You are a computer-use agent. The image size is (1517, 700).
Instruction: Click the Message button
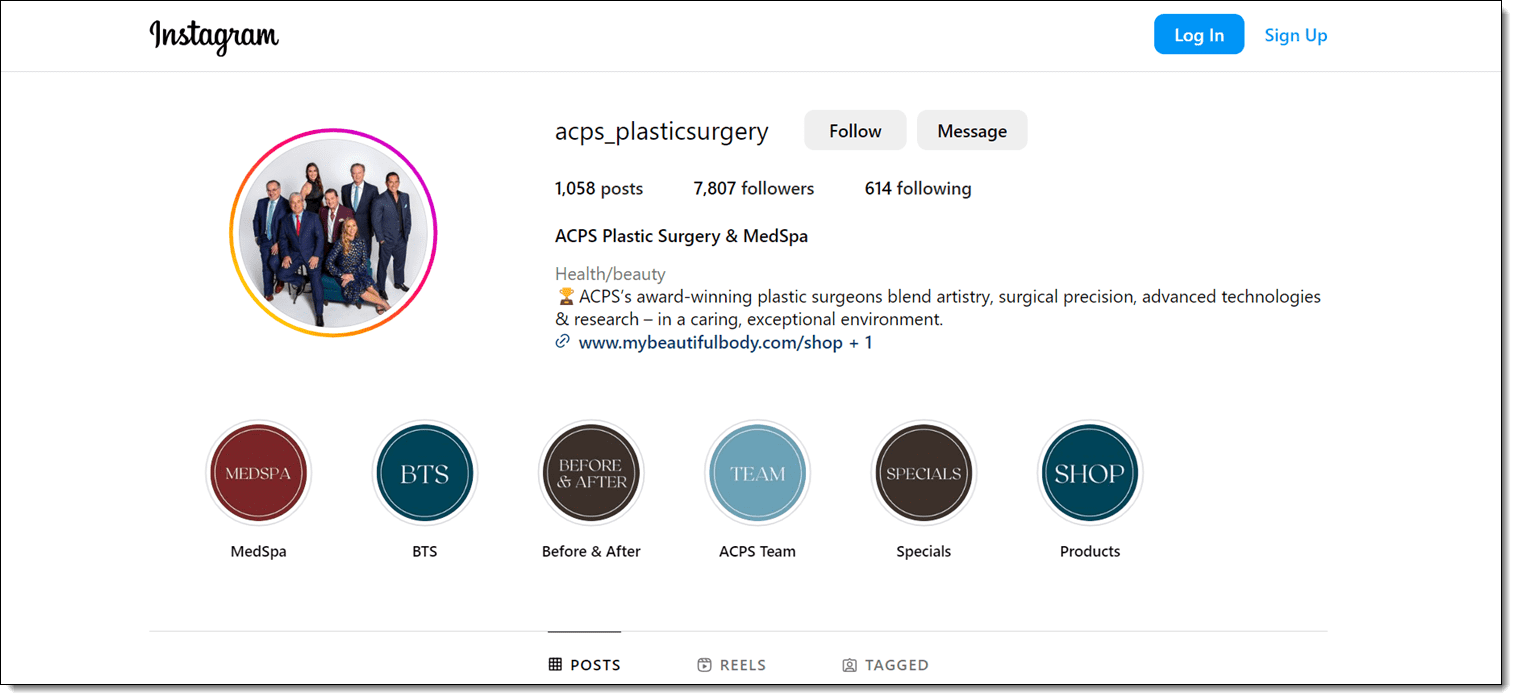[971, 130]
